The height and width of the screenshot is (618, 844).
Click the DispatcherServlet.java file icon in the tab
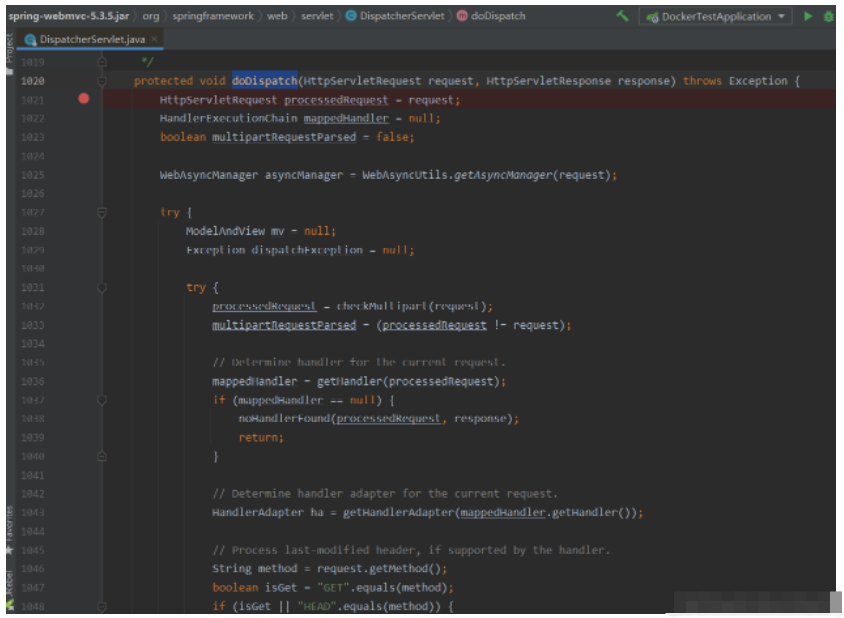click(31, 39)
